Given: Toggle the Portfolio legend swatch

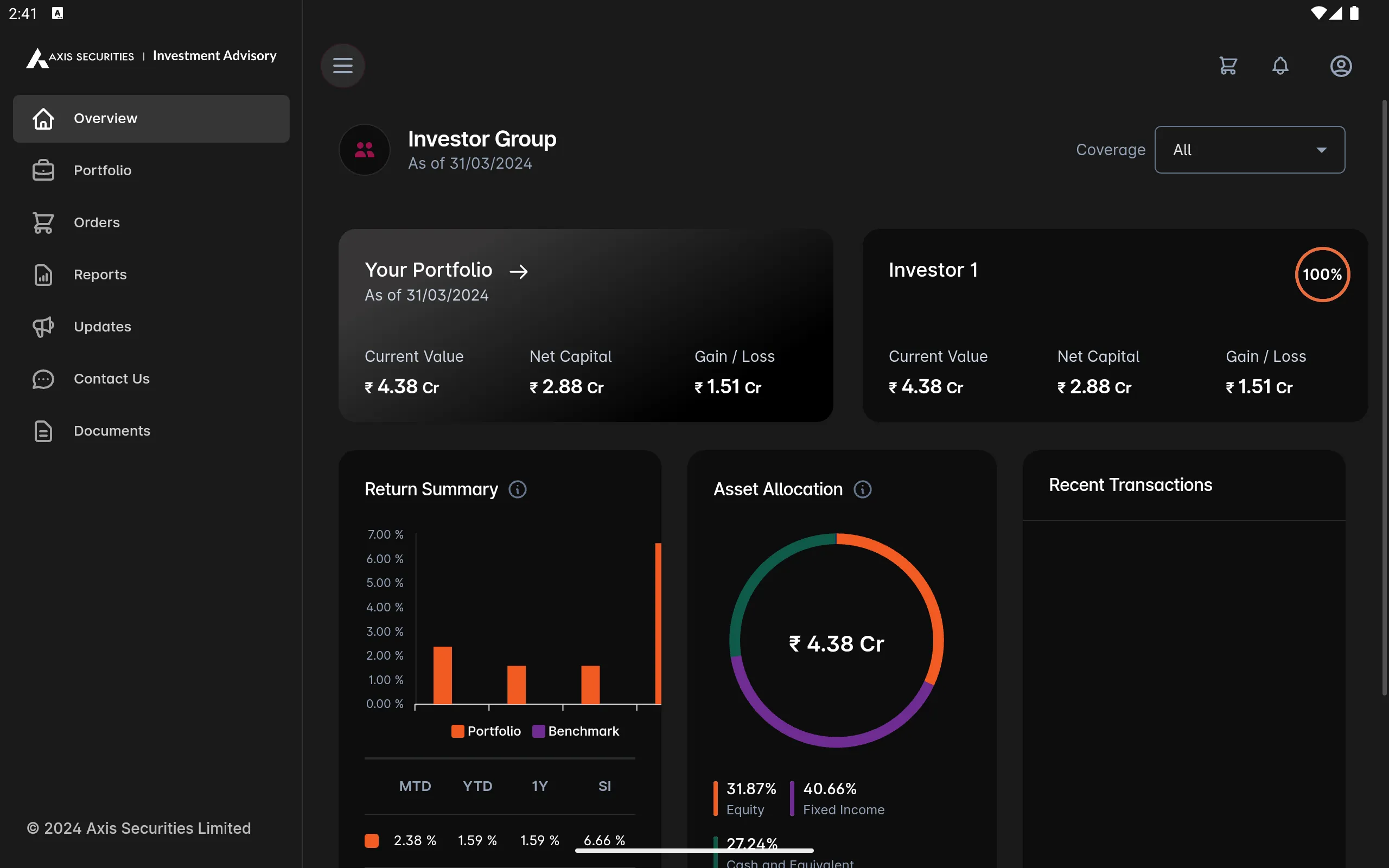Looking at the screenshot, I should [457, 731].
